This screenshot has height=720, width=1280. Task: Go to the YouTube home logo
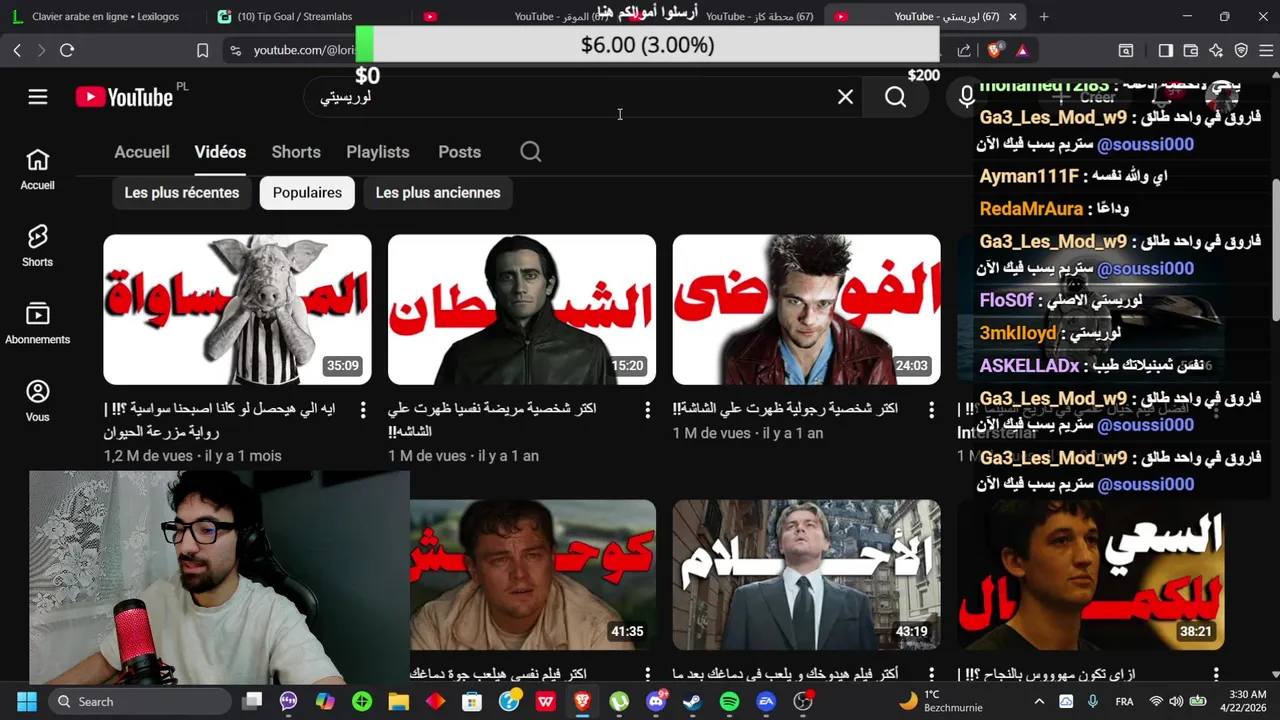click(x=124, y=97)
